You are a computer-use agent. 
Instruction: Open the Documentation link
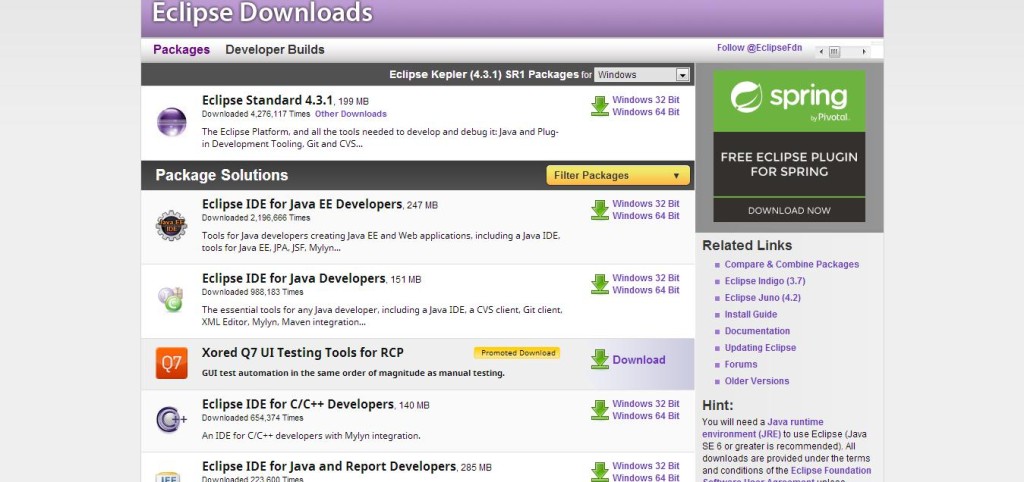click(757, 331)
